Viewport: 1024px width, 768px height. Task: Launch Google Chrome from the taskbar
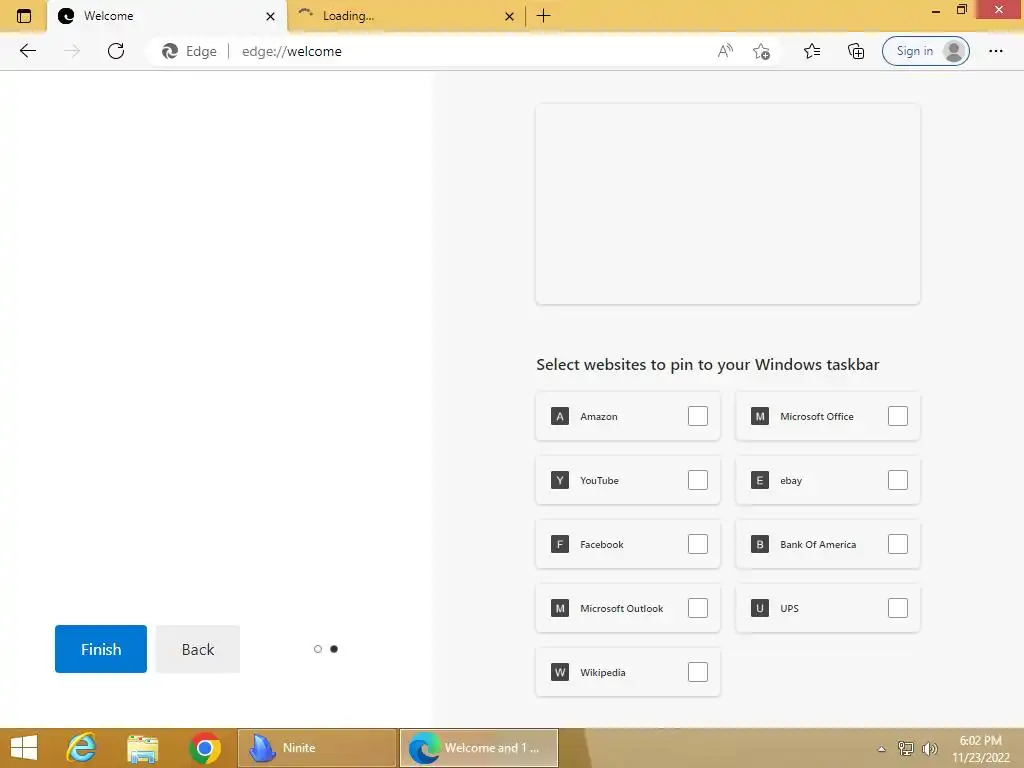point(204,748)
